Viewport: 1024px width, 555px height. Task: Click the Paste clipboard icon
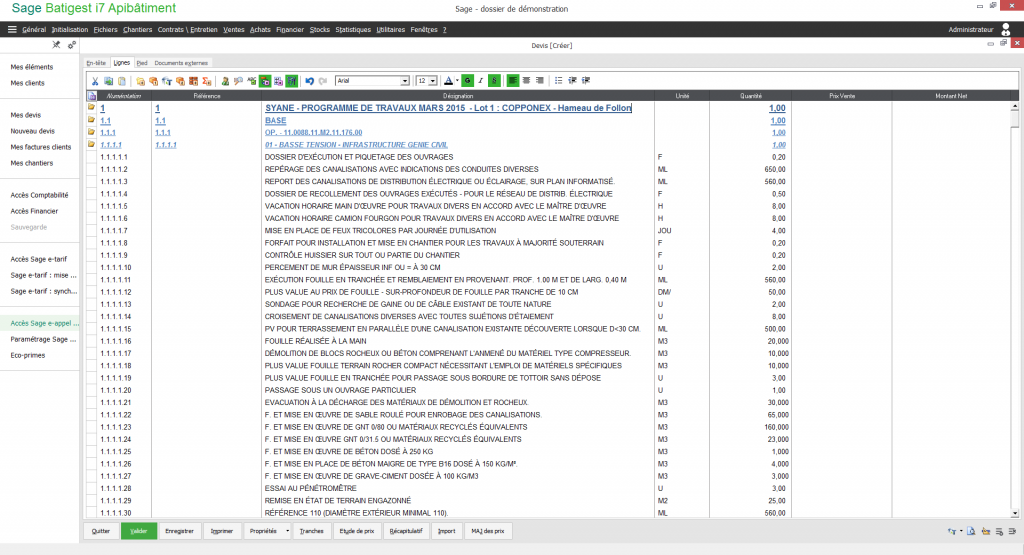[121, 81]
